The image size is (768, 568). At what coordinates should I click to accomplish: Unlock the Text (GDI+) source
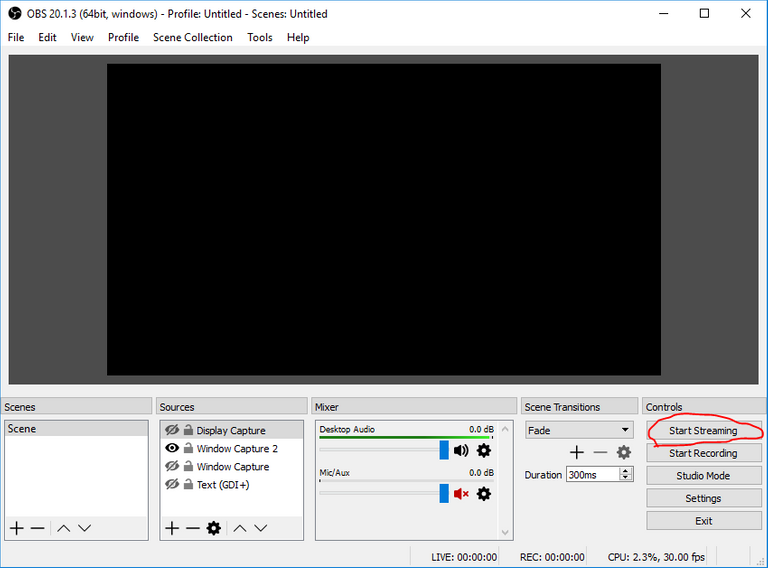tap(188, 485)
